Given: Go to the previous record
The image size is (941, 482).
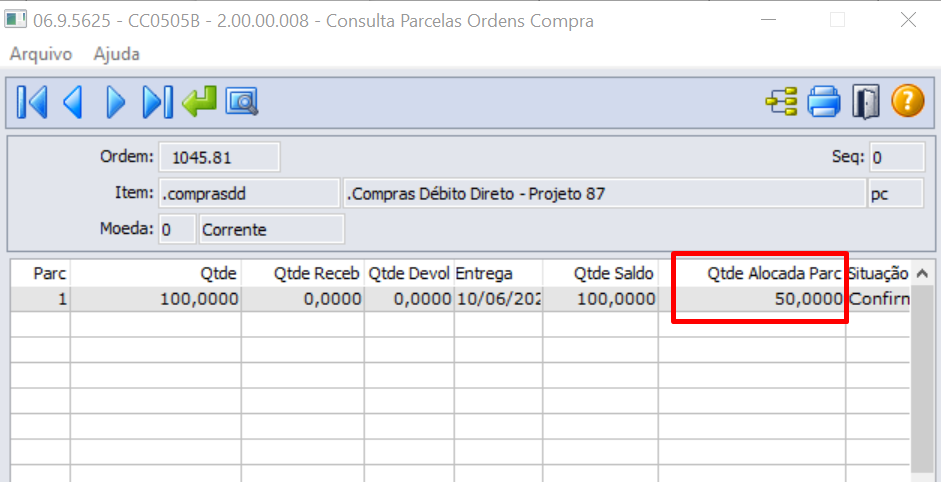Looking at the screenshot, I should click(x=73, y=102).
